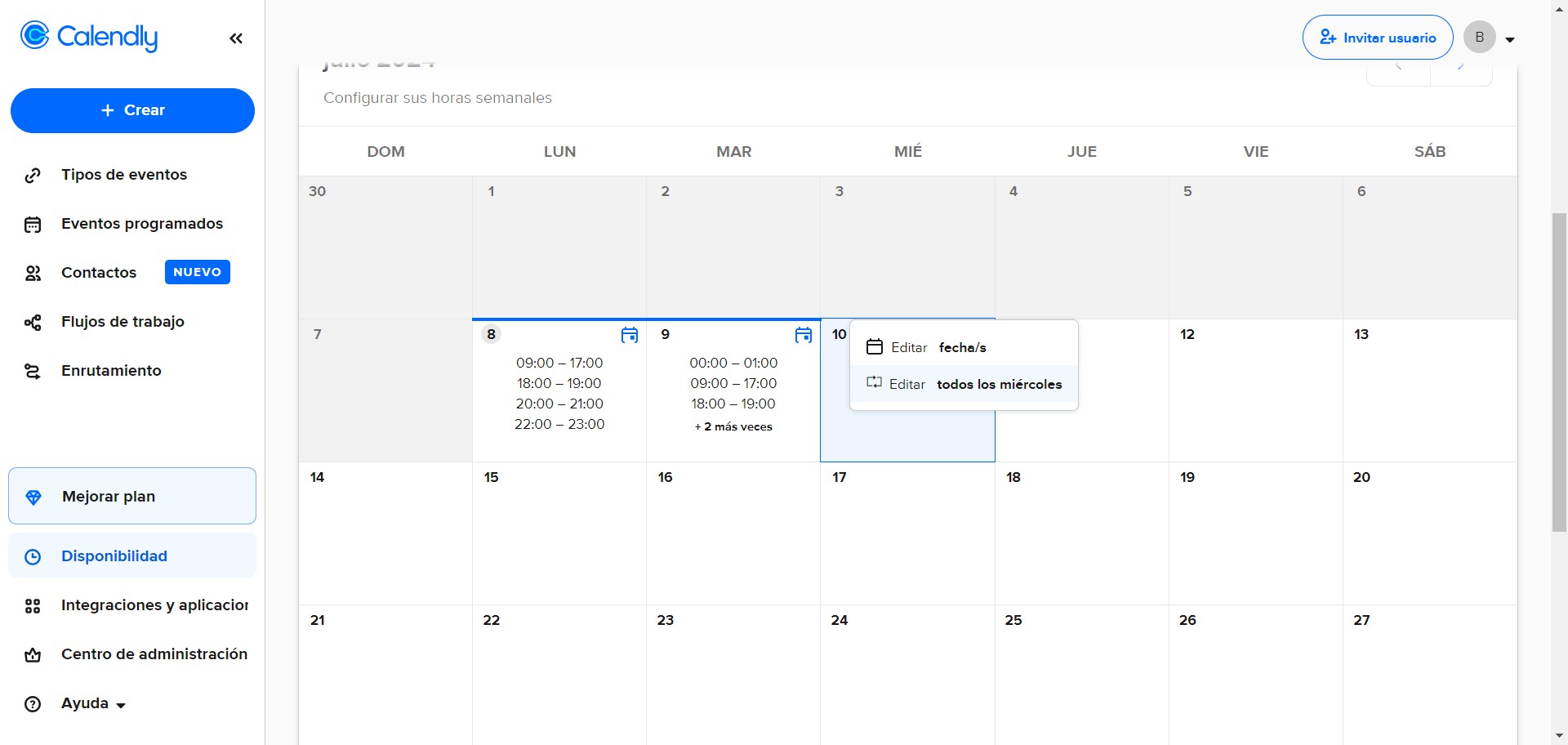Click 09:00 – 17:00 slot on day 9

click(733, 383)
